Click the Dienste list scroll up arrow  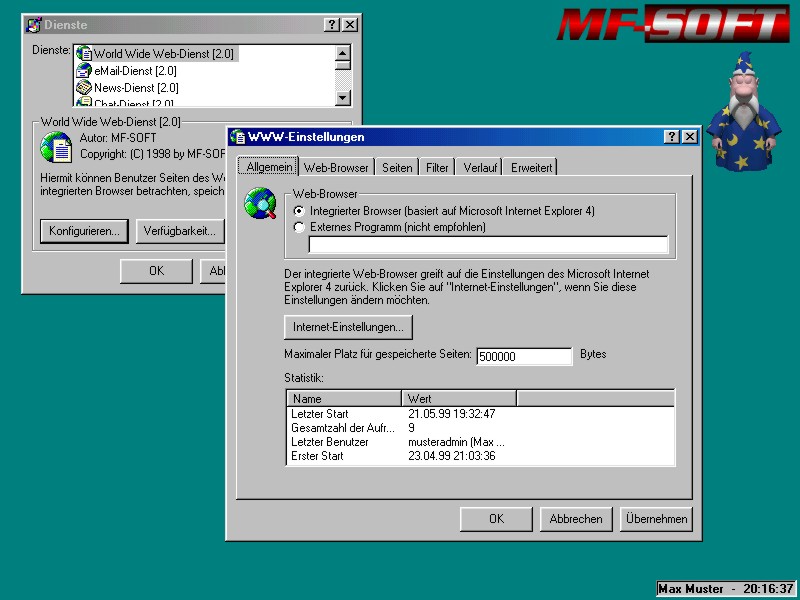pyautogui.click(x=343, y=53)
